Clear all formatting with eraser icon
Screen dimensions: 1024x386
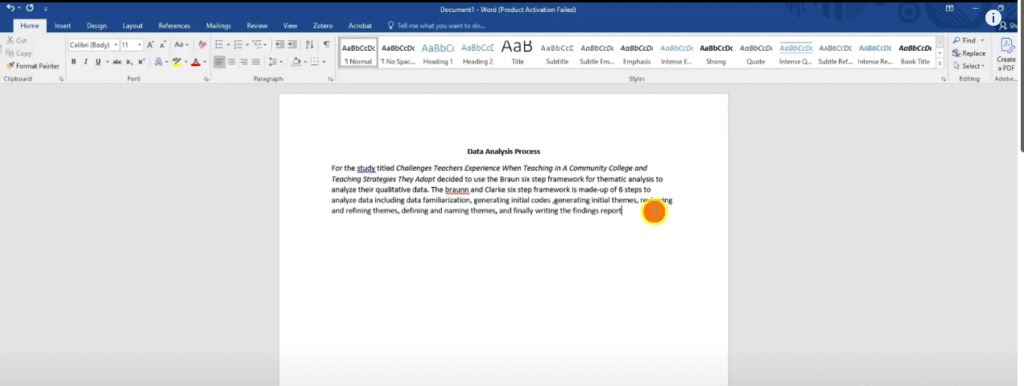(x=202, y=45)
